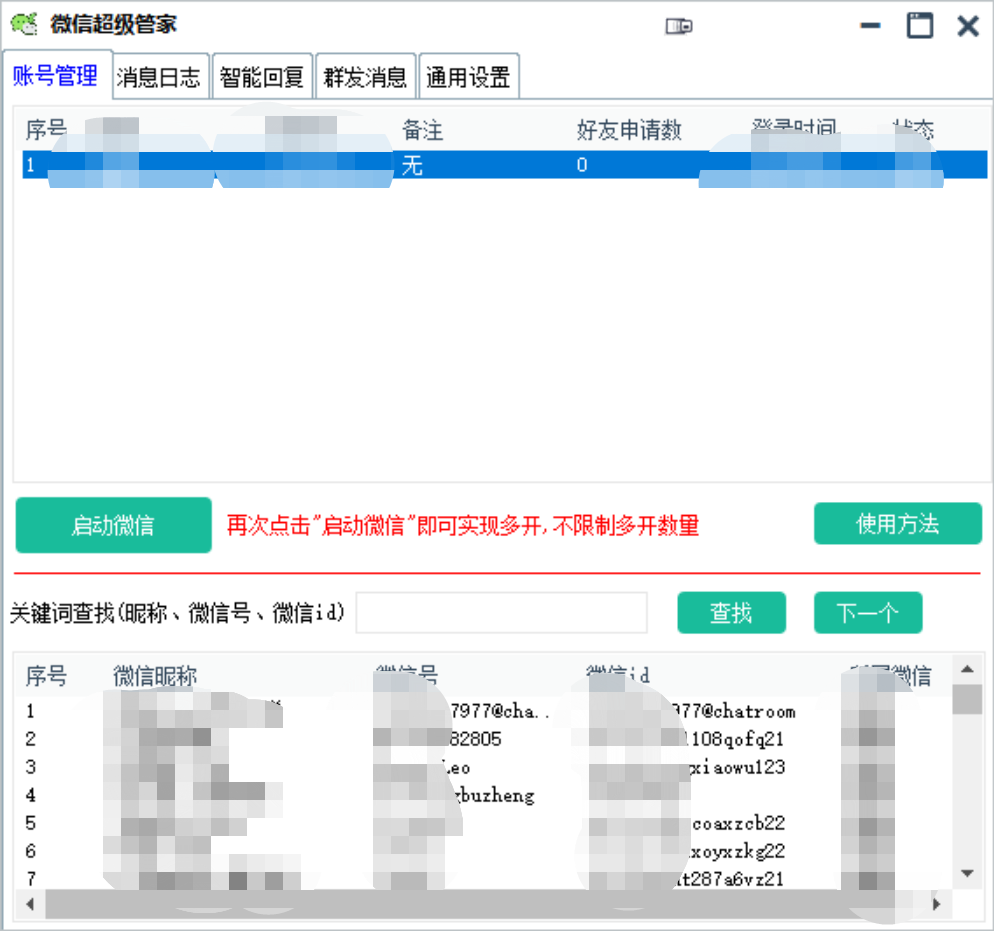Open the 智能回复 tab
The width and height of the screenshot is (994, 931).
262,77
